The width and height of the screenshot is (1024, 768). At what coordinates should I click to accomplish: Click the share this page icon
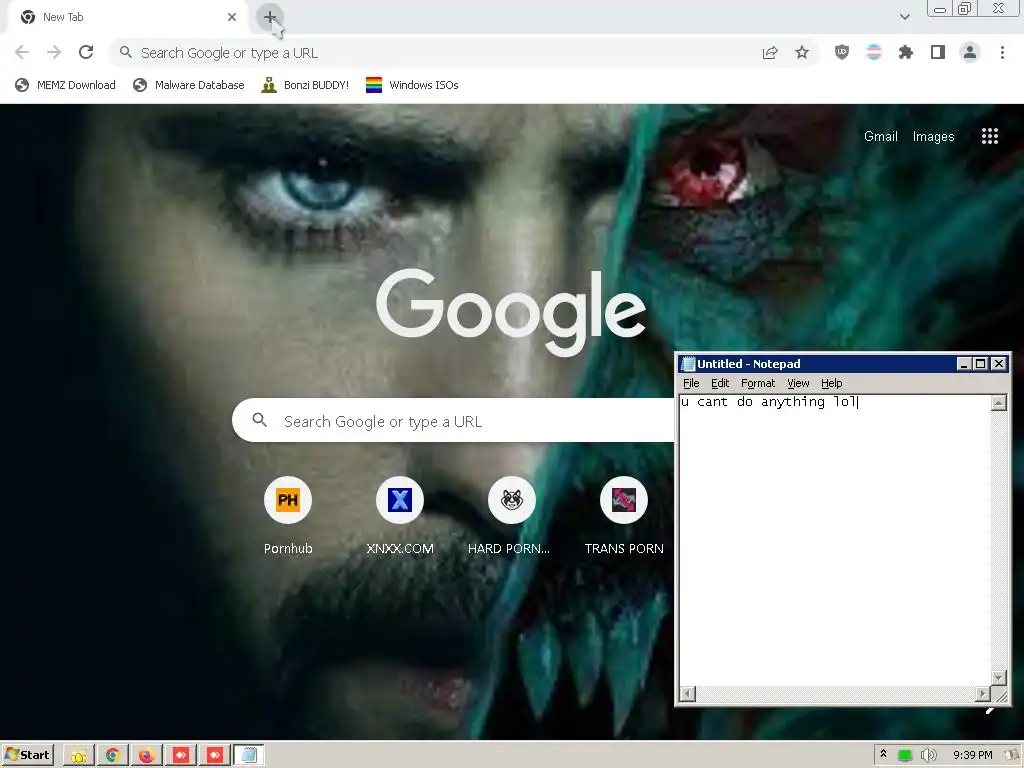770,52
